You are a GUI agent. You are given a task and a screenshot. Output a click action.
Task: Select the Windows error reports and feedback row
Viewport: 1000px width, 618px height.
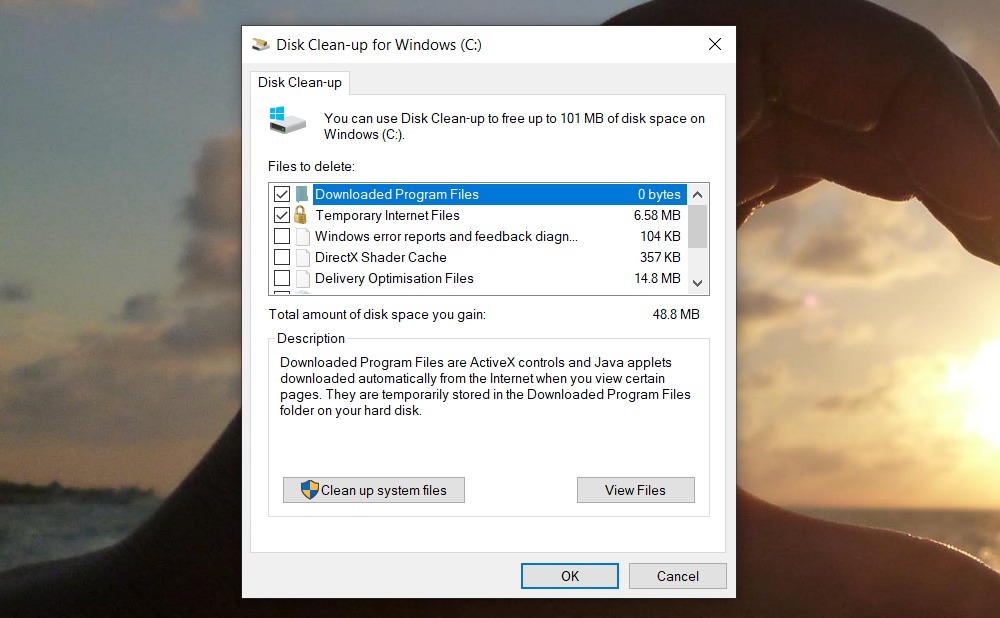446,236
